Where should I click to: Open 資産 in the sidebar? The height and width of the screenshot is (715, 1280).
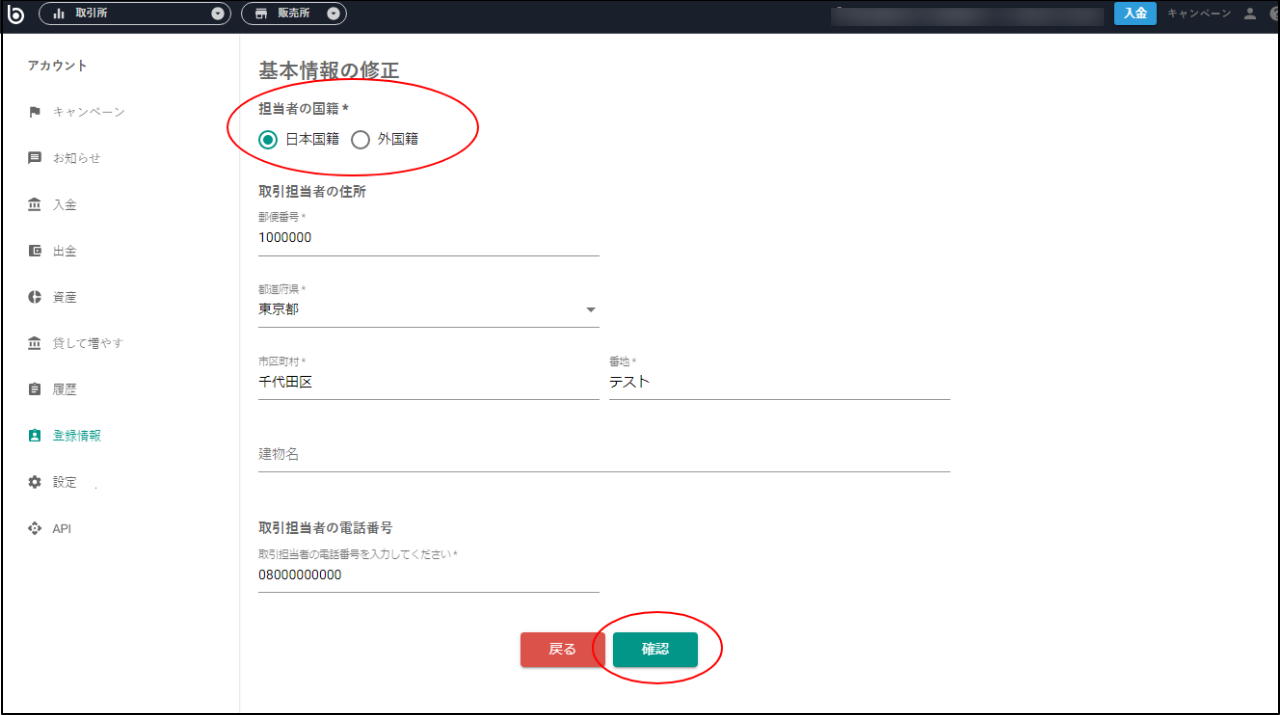[65, 297]
